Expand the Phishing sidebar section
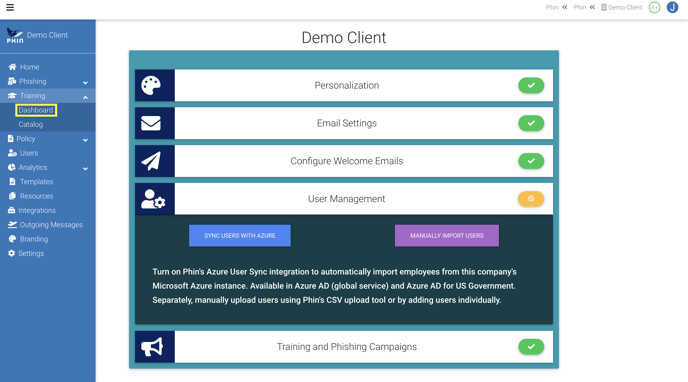Screen dimensions: 688x382 (47, 82)
